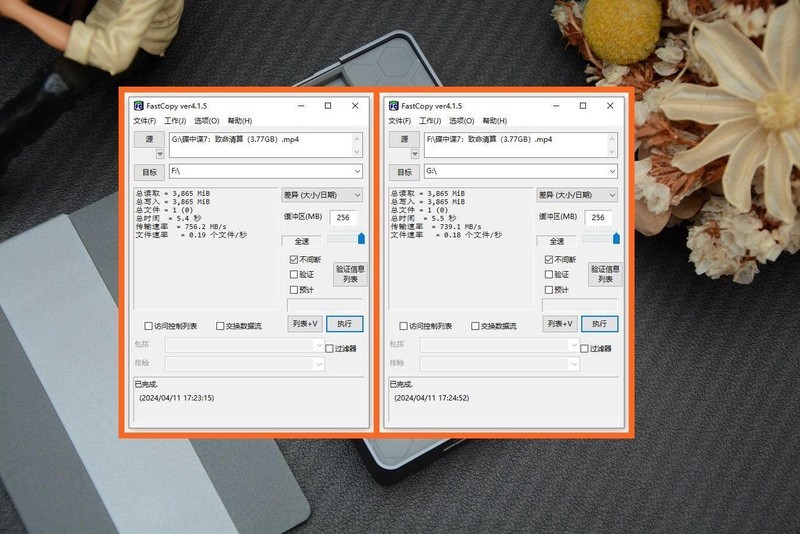The width and height of the screenshot is (800, 534).
Task: Click the 源 button in right FastCopy window
Action: (x=405, y=139)
